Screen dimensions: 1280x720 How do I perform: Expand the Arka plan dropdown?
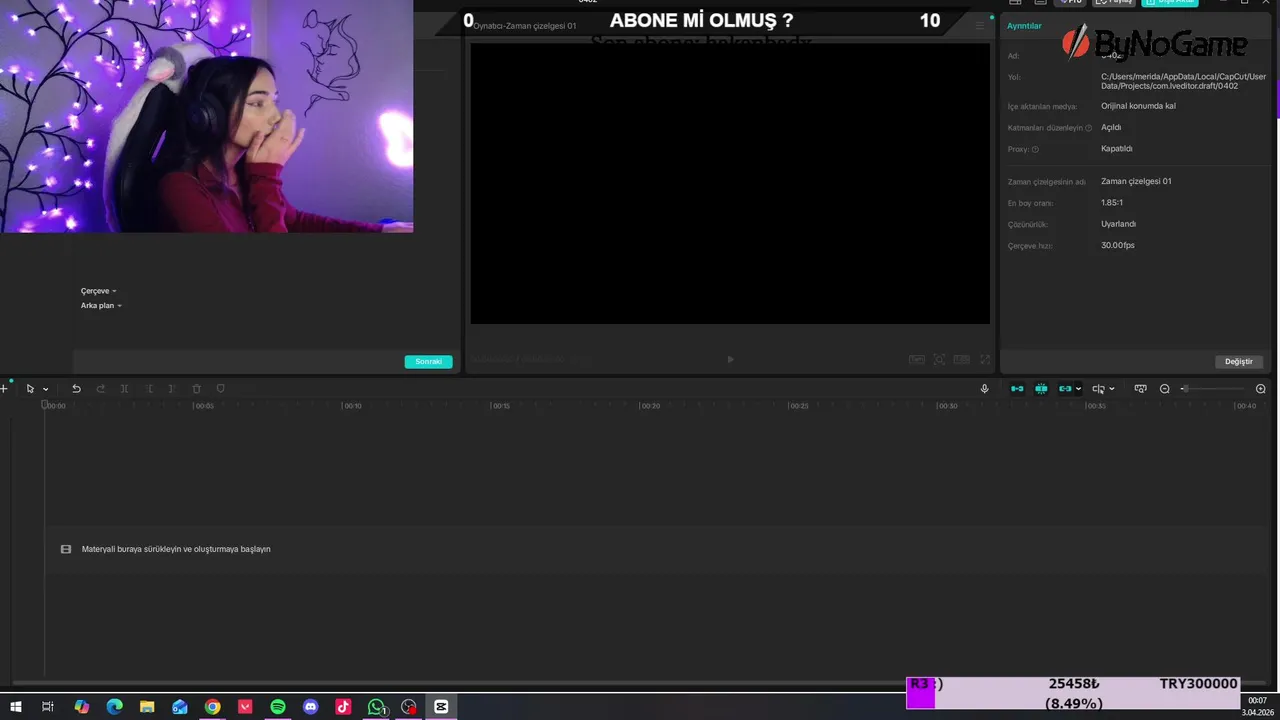pyautogui.click(x=101, y=306)
